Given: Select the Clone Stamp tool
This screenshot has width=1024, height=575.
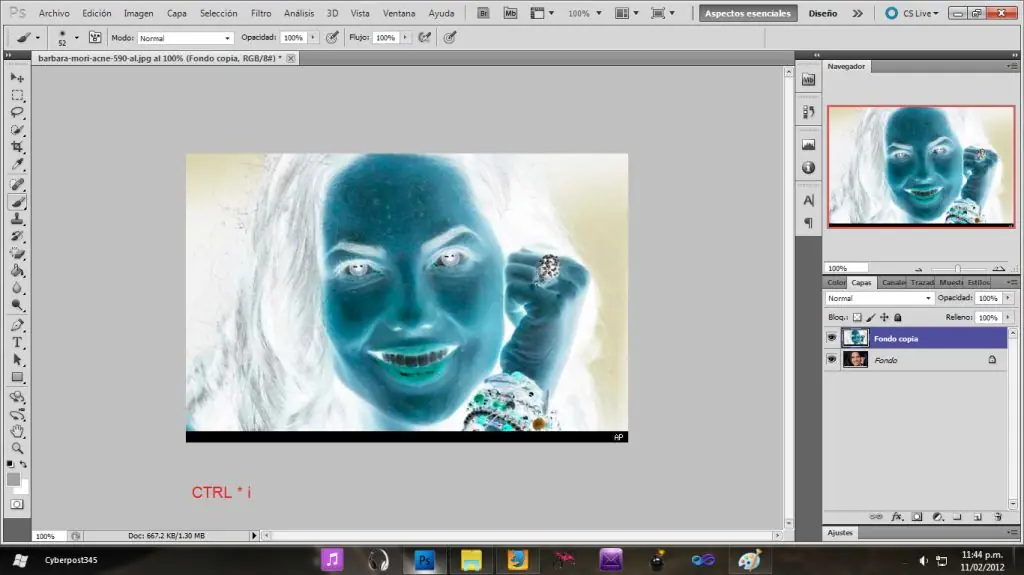Looking at the screenshot, I should [x=17, y=220].
